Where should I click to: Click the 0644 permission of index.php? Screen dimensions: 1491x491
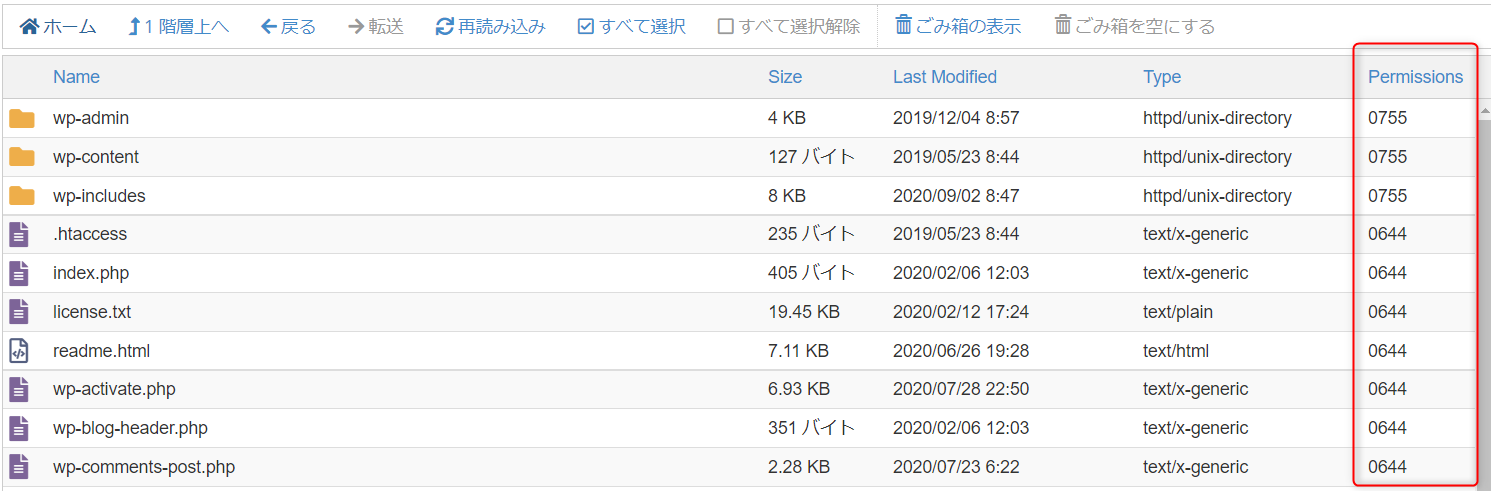click(1387, 273)
